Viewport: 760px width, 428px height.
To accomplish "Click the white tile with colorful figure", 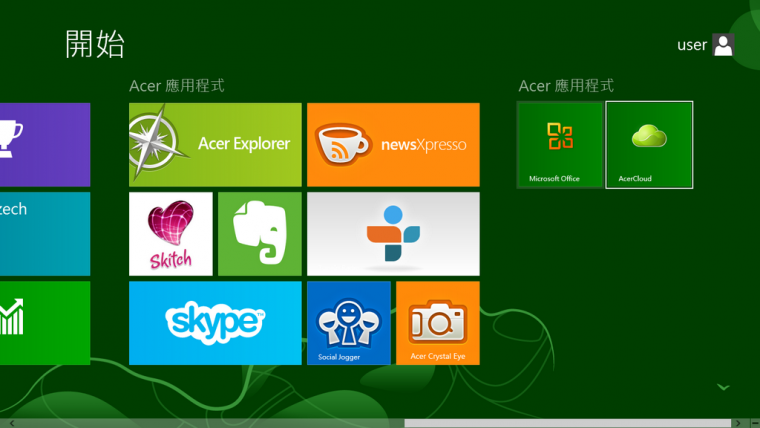I will coord(393,233).
